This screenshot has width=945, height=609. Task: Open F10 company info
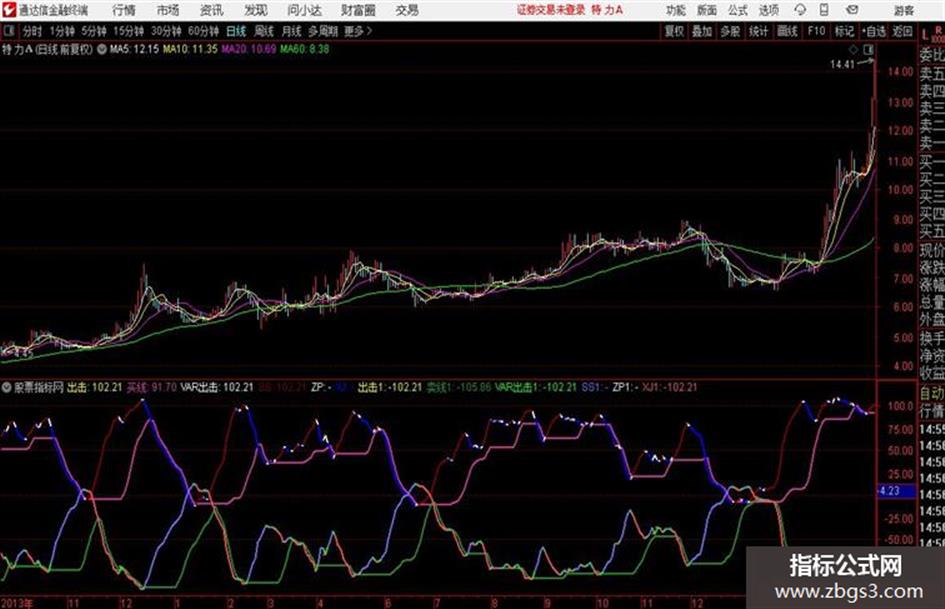tap(816, 31)
